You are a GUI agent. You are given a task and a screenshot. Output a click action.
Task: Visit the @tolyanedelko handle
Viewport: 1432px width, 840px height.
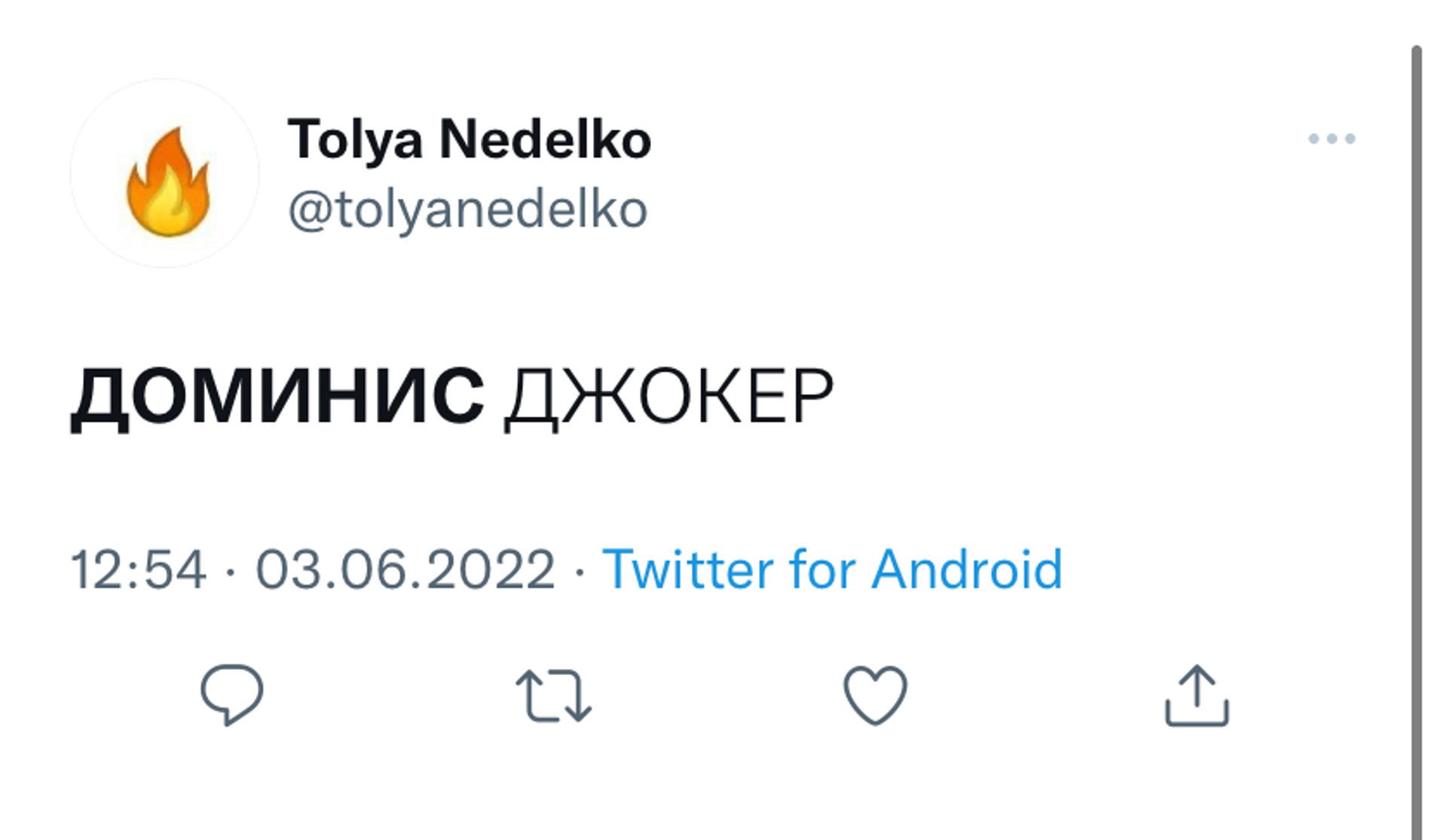(467, 209)
